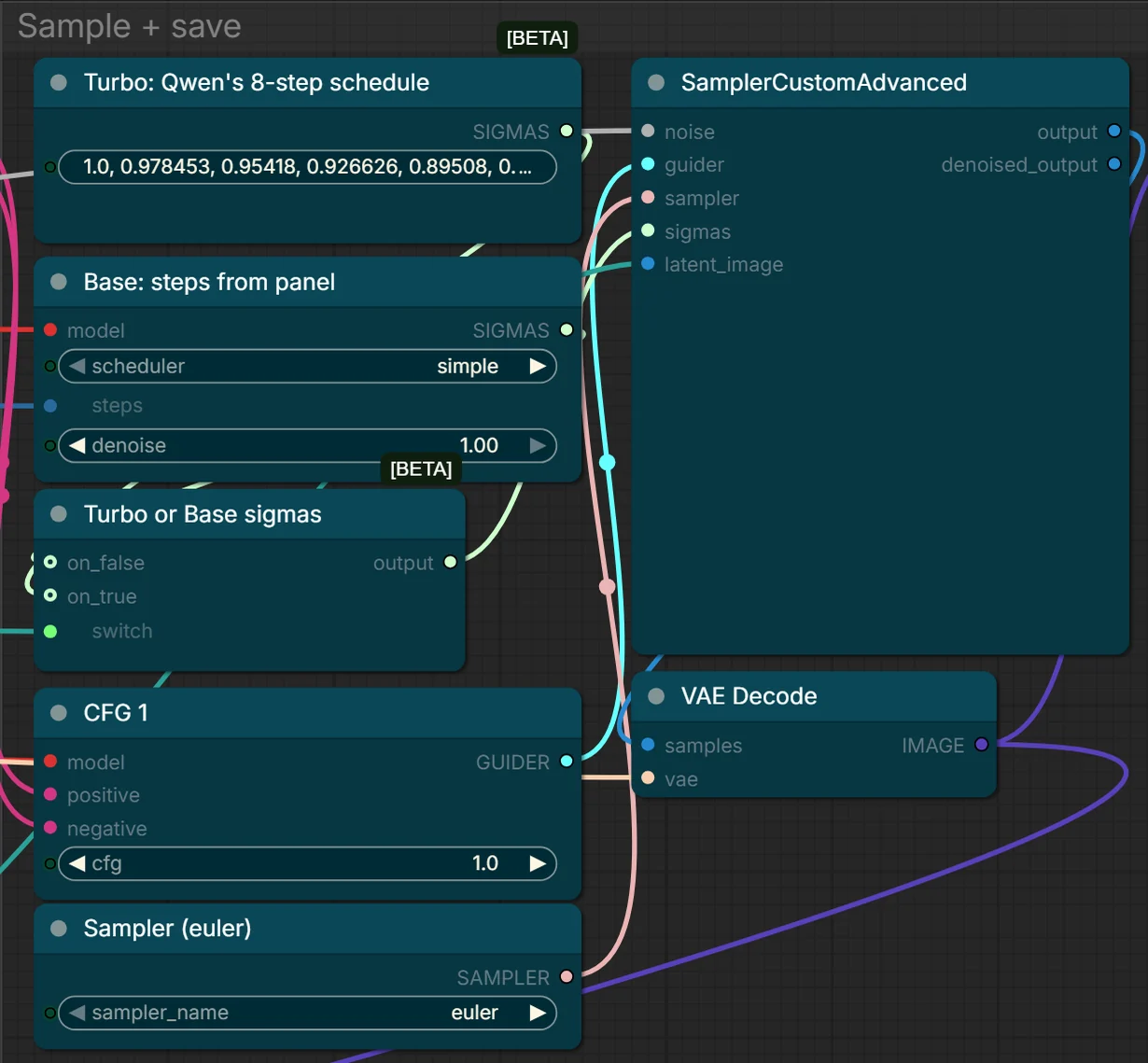Image resolution: width=1148 pixels, height=1063 pixels.
Task: Collapse the Sampler (euler) node dot
Action: [59, 929]
